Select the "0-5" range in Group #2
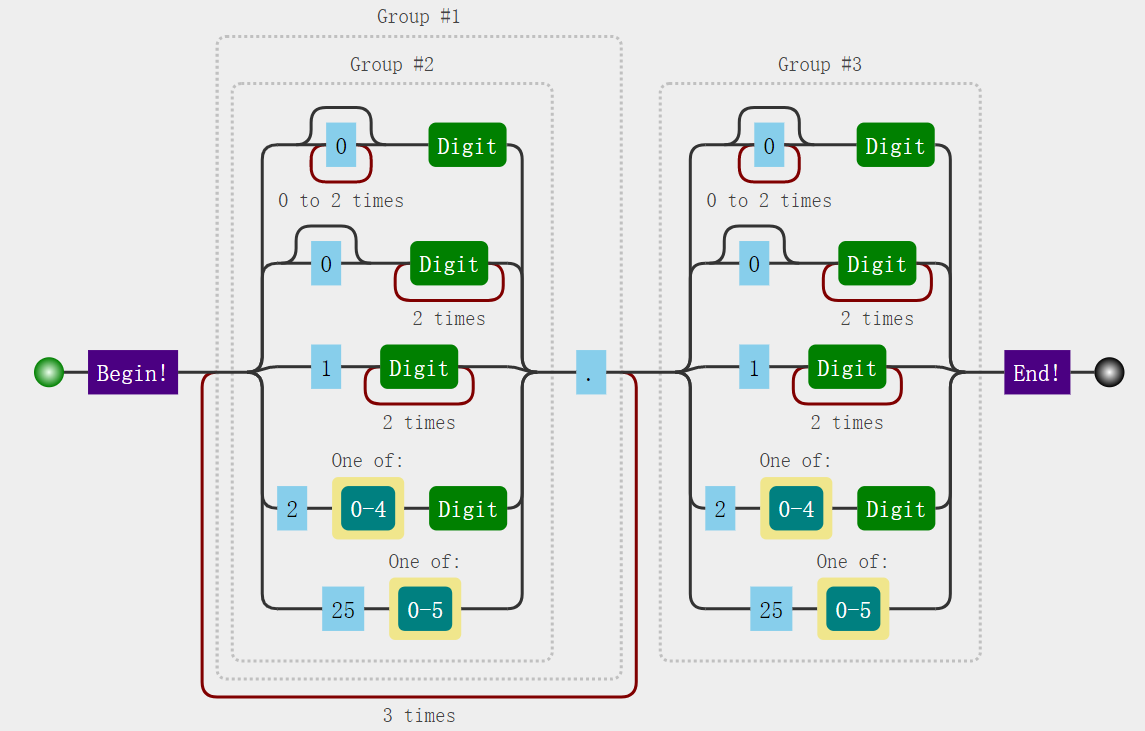 pyautogui.click(x=425, y=609)
